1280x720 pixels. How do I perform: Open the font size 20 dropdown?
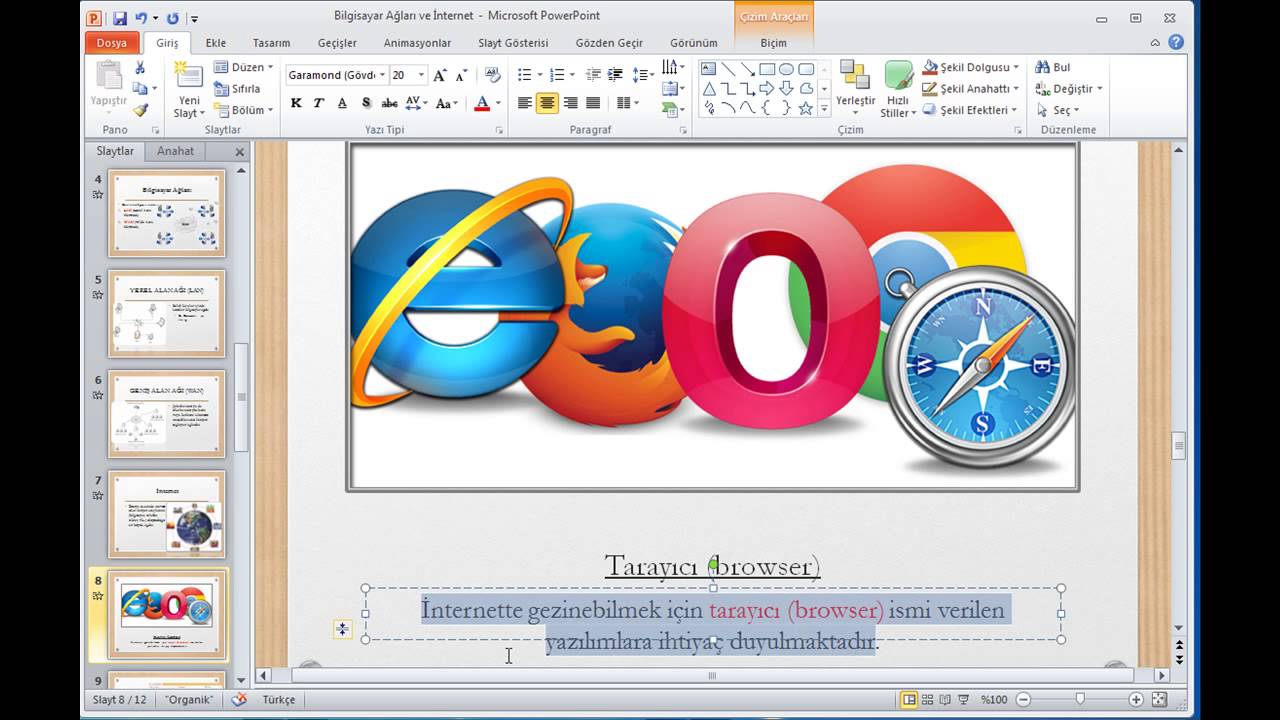pos(421,75)
